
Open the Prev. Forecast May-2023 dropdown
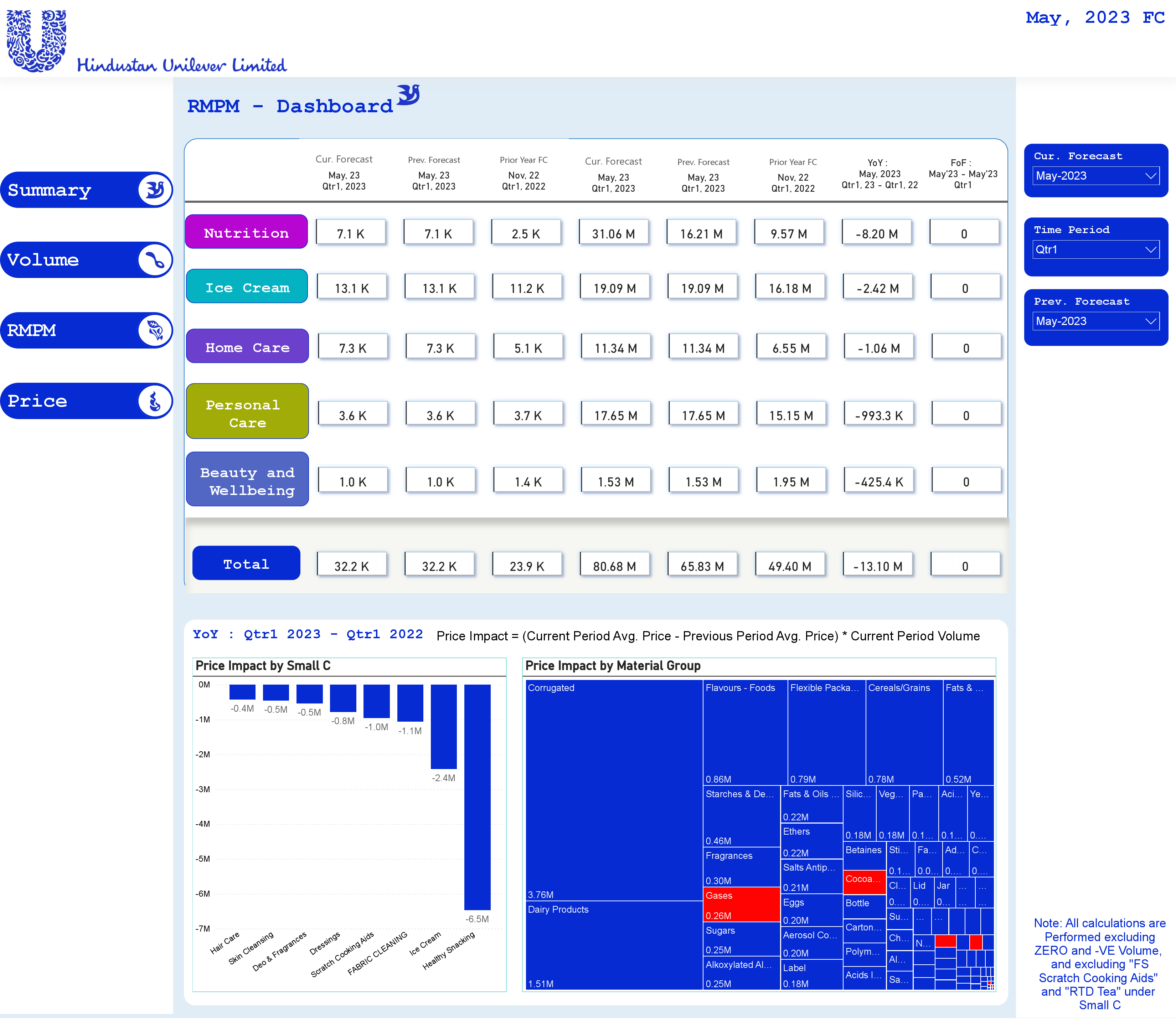click(x=1095, y=321)
